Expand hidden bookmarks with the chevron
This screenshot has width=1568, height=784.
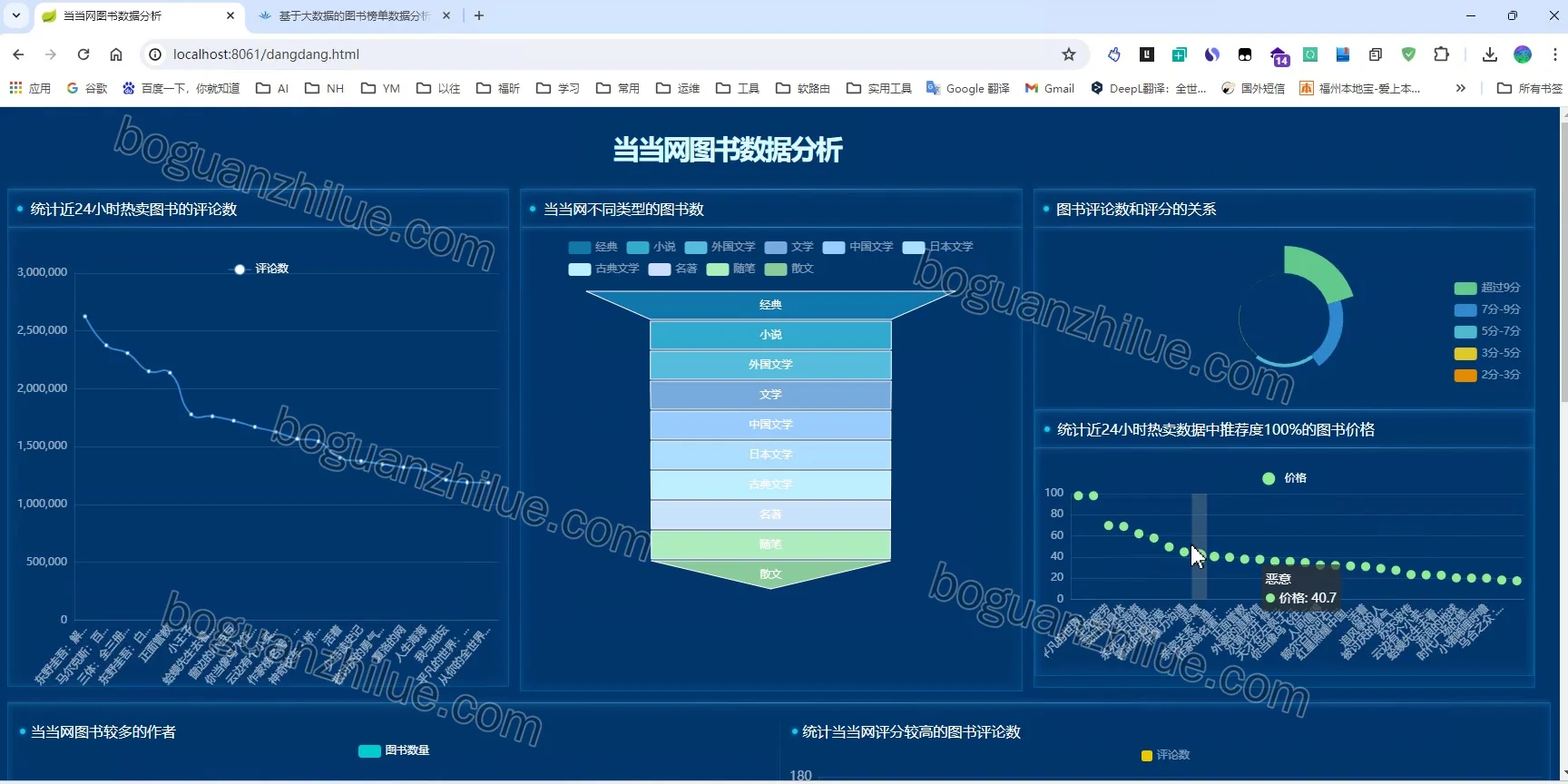click(x=1460, y=88)
